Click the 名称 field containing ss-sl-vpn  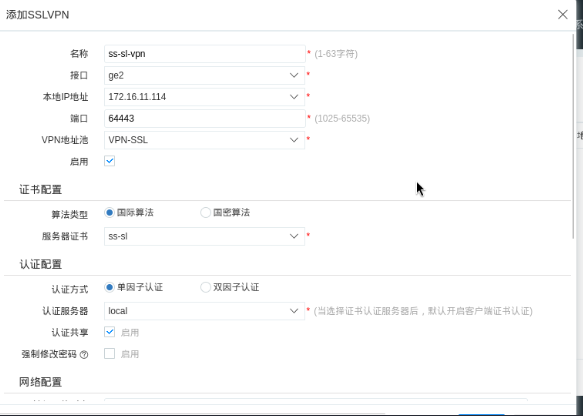point(204,54)
